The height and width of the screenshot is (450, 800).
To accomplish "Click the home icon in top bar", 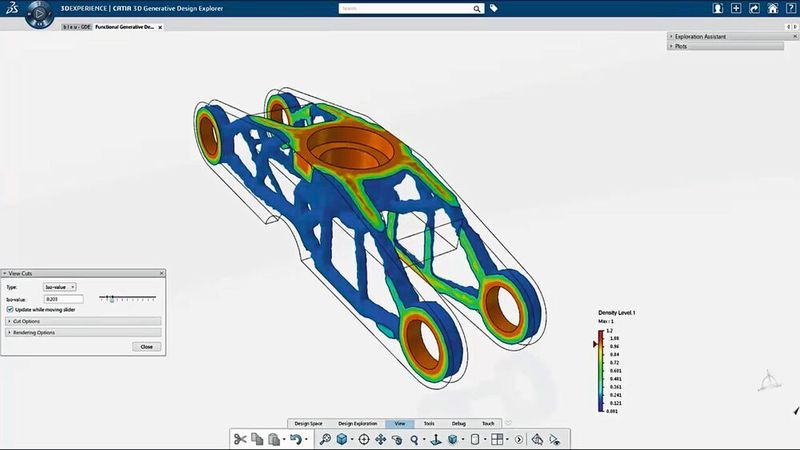I will coord(772,8).
